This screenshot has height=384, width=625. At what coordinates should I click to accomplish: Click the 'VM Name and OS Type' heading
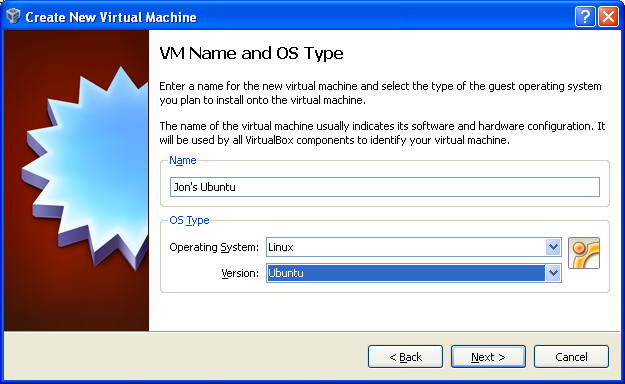tap(251, 53)
